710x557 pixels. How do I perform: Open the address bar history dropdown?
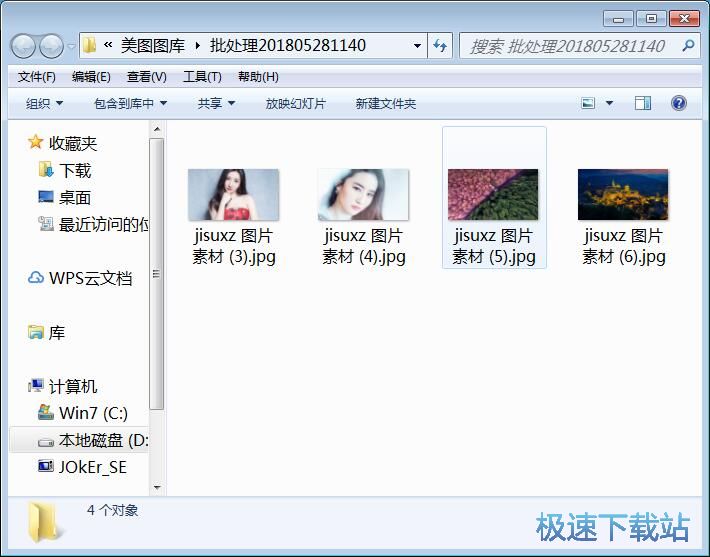coord(417,46)
